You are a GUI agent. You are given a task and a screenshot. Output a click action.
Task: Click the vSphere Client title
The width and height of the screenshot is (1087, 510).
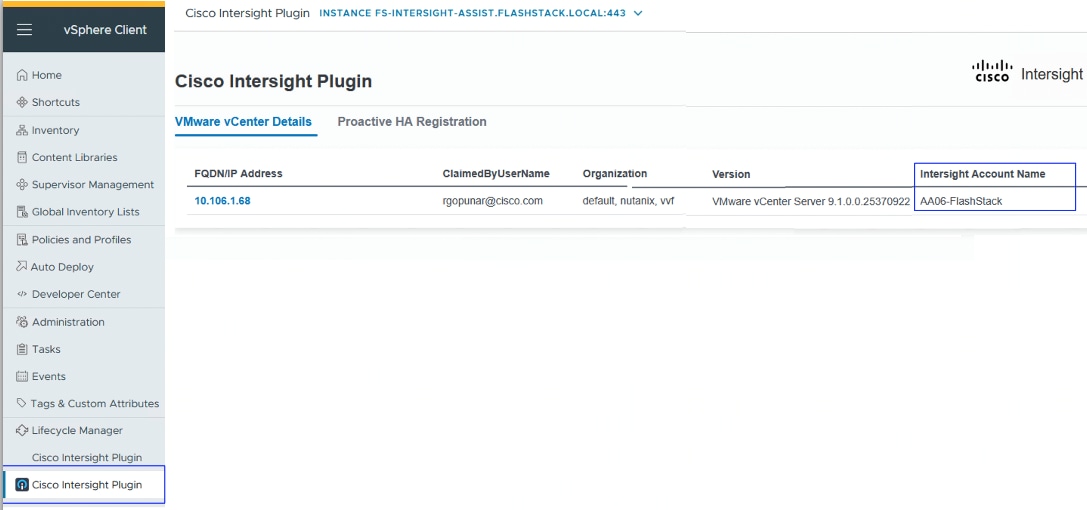coord(105,30)
